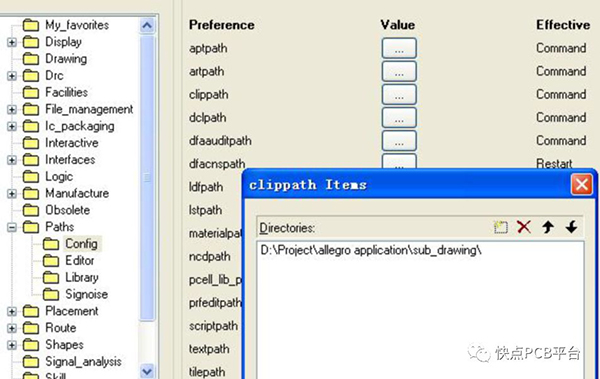Expand the File_management category
The width and height of the screenshot is (600, 379).
(x=12, y=109)
